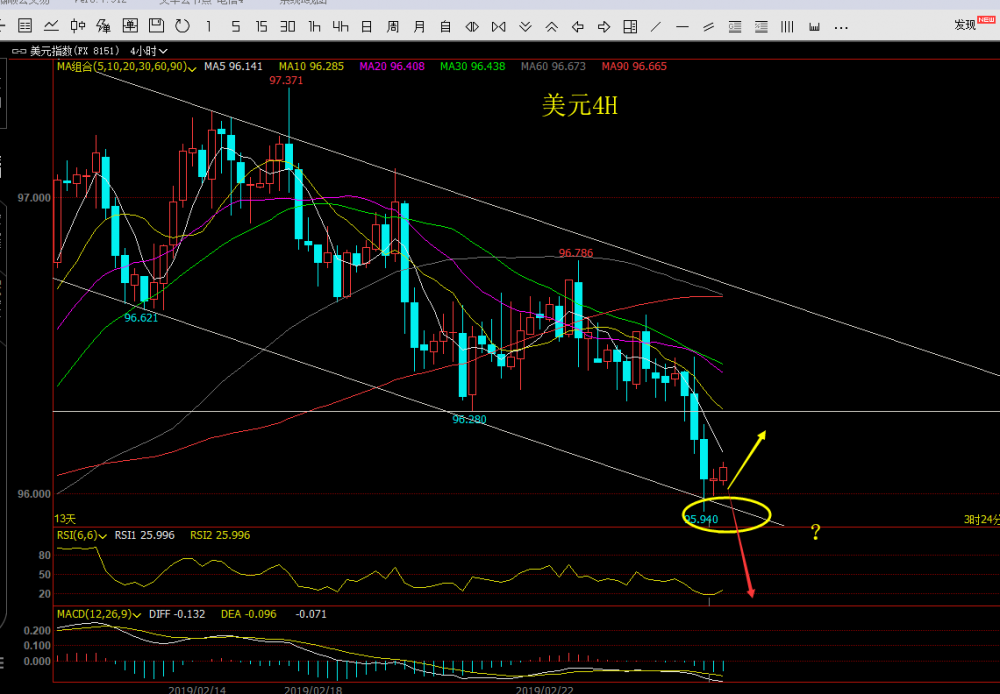Expand the MACD(12,26,9) indicator dropdown
Image resolution: width=1000 pixels, height=694 pixels.
99,614
